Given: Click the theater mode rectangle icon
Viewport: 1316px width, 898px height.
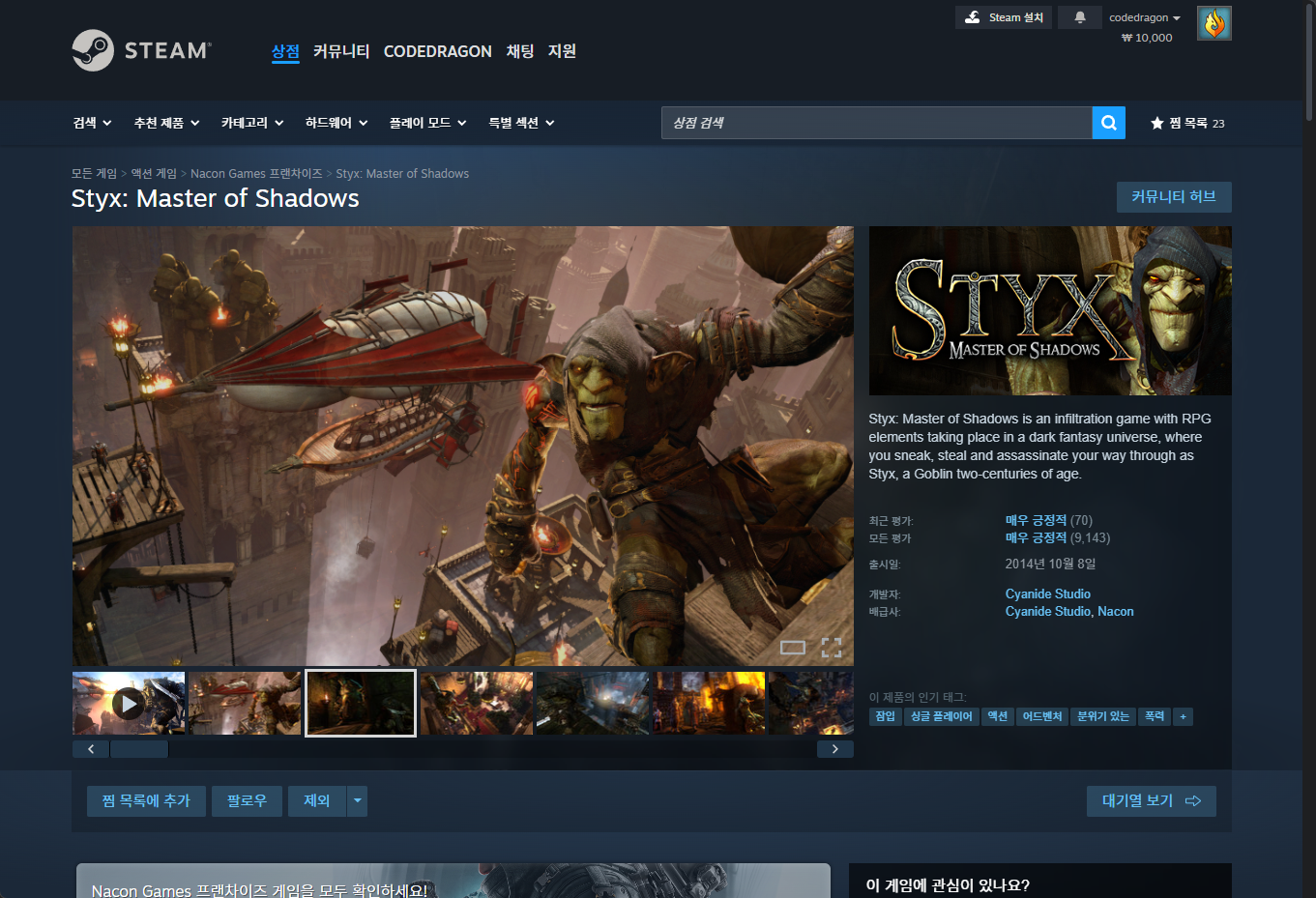Looking at the screenshot, I should coord(793,648).
